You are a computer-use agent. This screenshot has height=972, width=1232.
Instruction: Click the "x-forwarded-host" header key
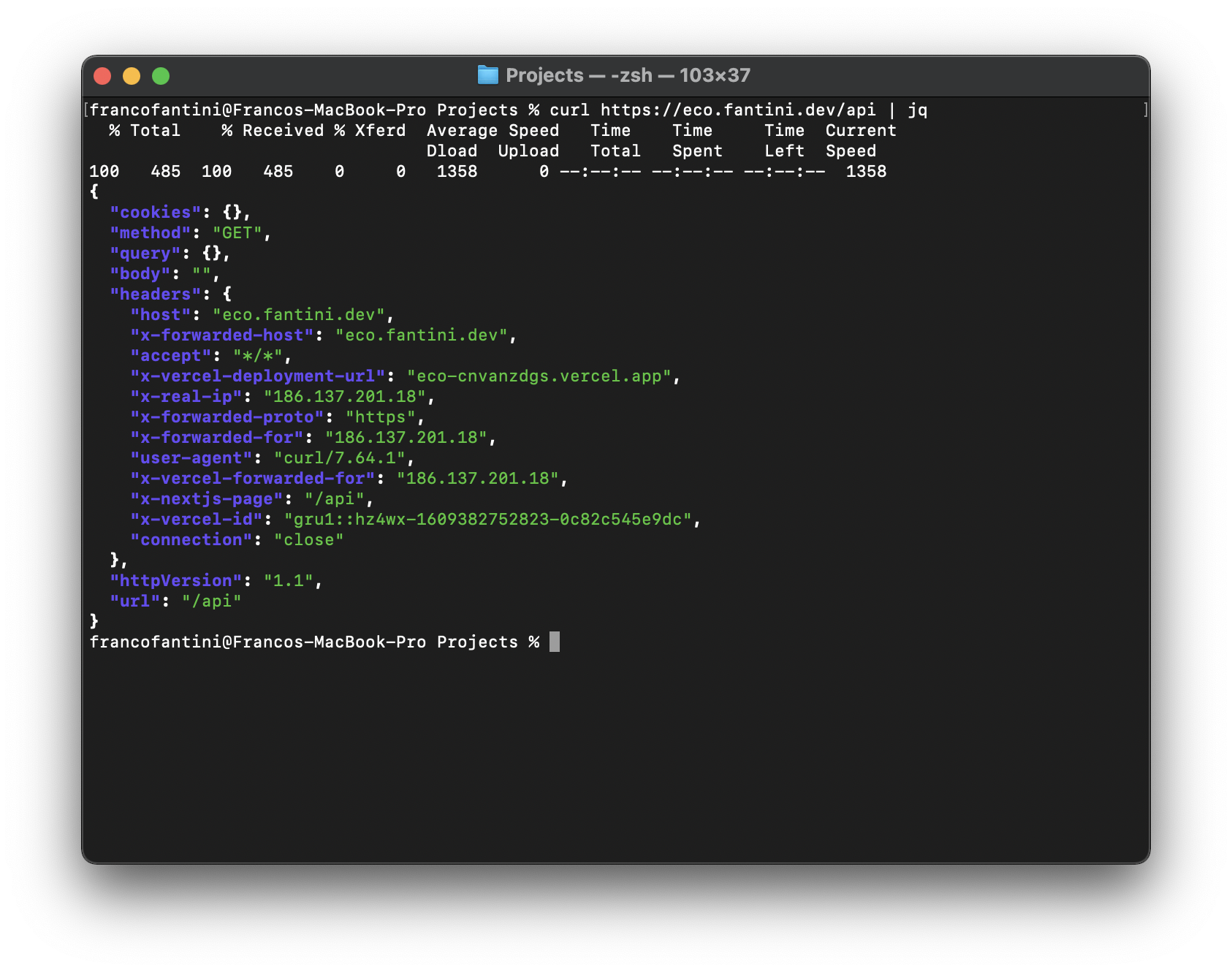pyautogui.click(x=221, y=335)
